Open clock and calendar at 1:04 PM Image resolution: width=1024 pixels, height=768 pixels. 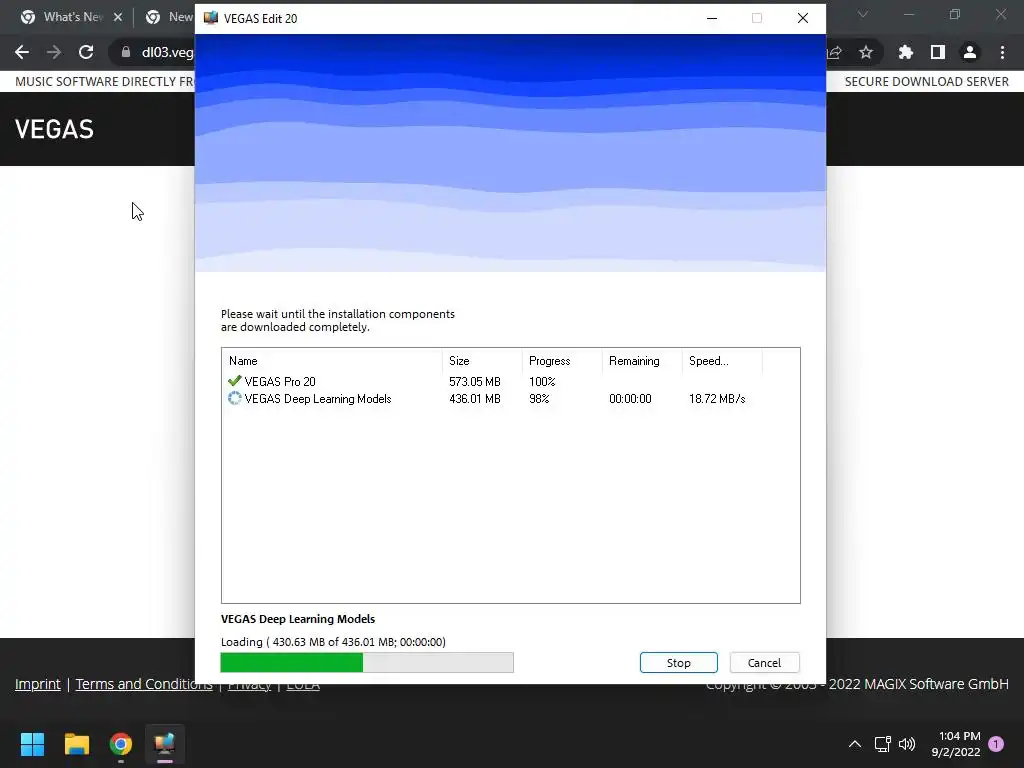(x=956, y=744)
